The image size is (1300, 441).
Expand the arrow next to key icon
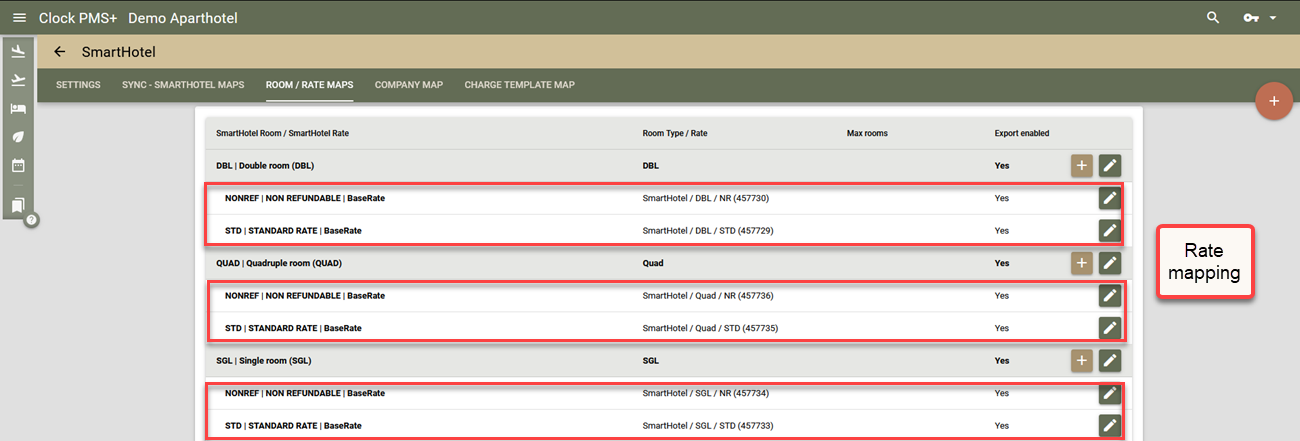[x=1273, y=18]
